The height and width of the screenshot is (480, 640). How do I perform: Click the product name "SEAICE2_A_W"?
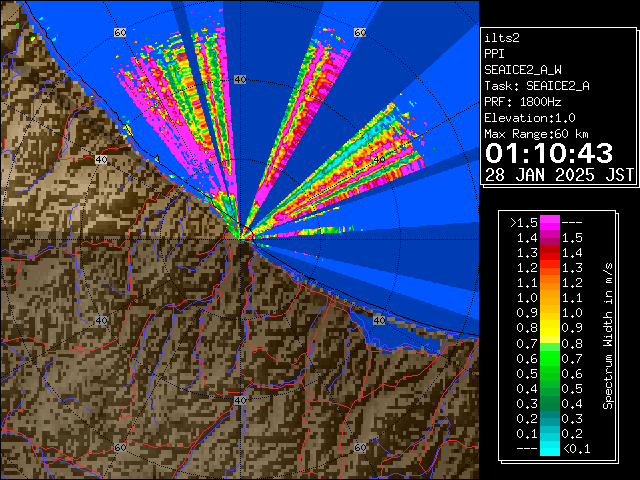pos(523,70)
